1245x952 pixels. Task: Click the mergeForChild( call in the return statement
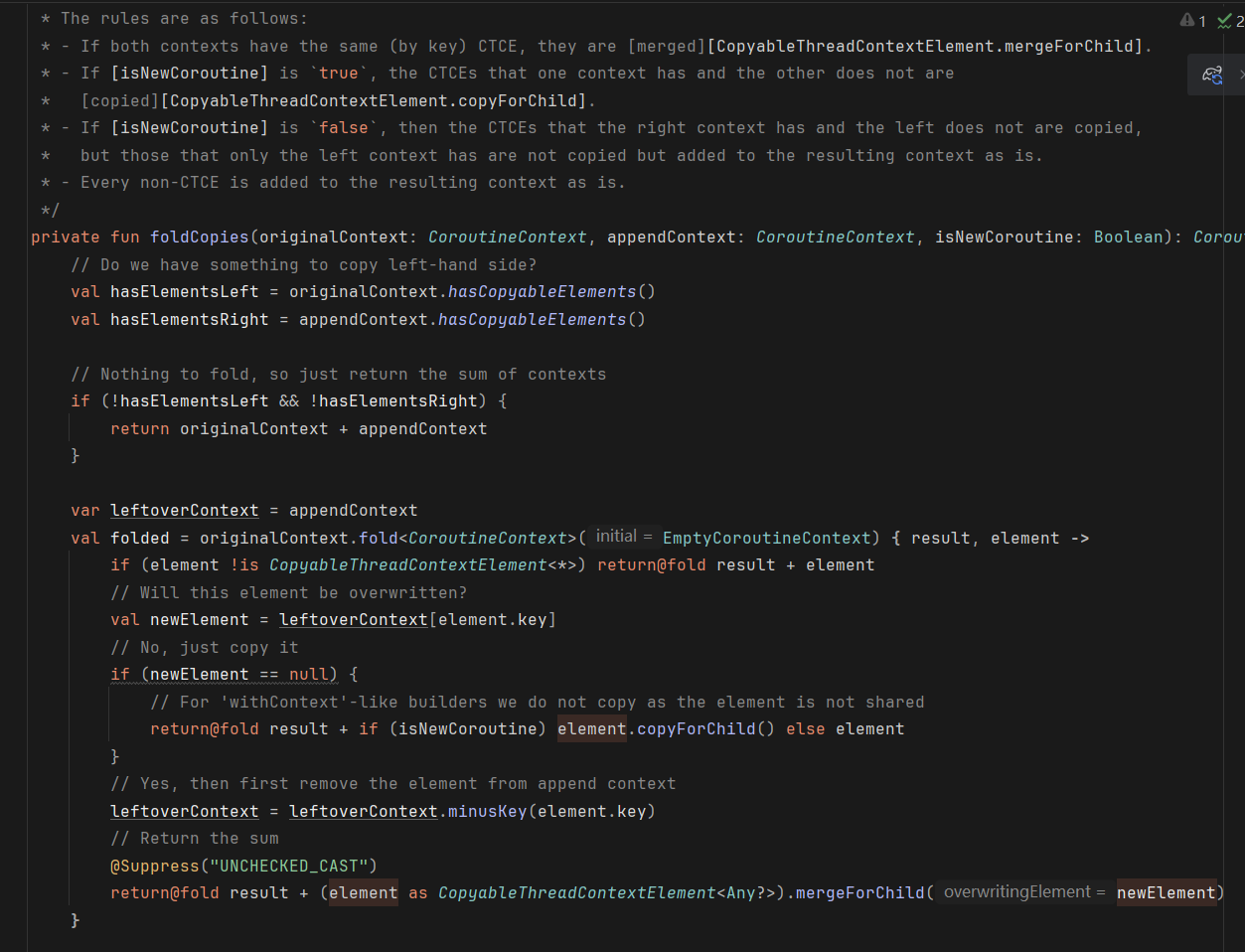point(864,892)
